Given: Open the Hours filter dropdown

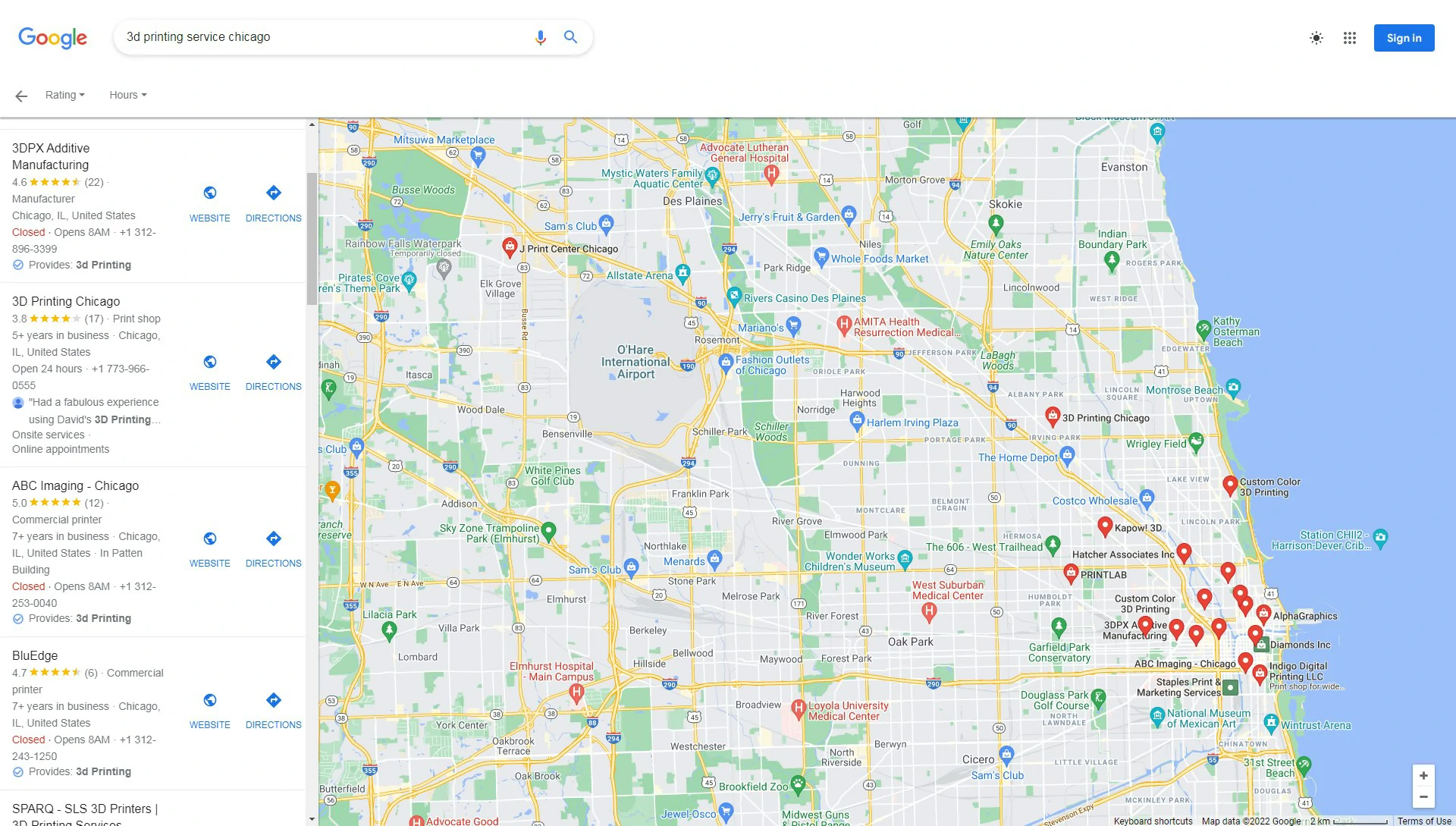Looking at the screenshot, I should point(127,95).
